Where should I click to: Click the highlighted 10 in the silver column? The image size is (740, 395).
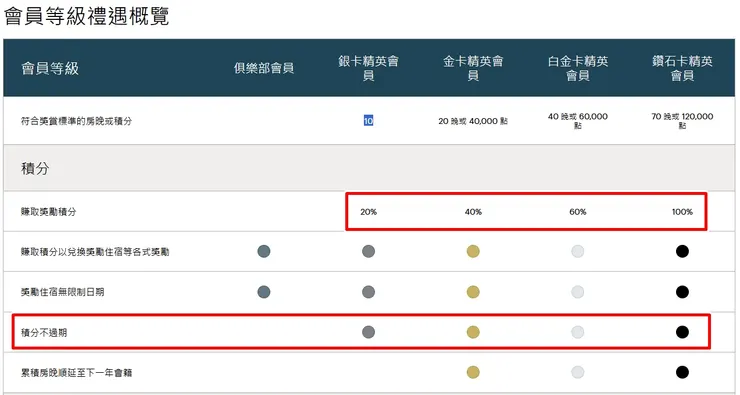[369, 121]
